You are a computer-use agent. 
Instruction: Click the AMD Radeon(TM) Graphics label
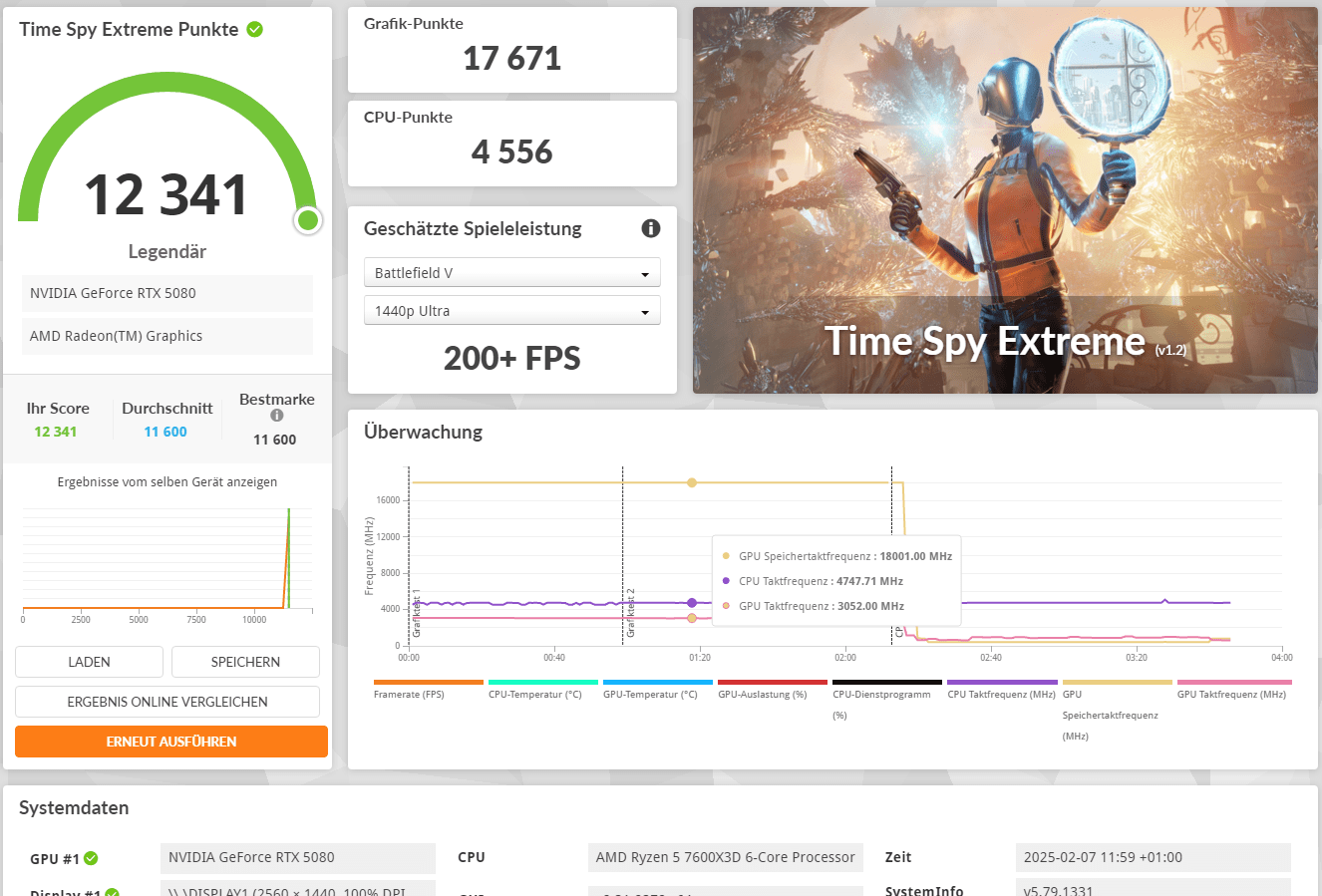(x=167, y=336)
